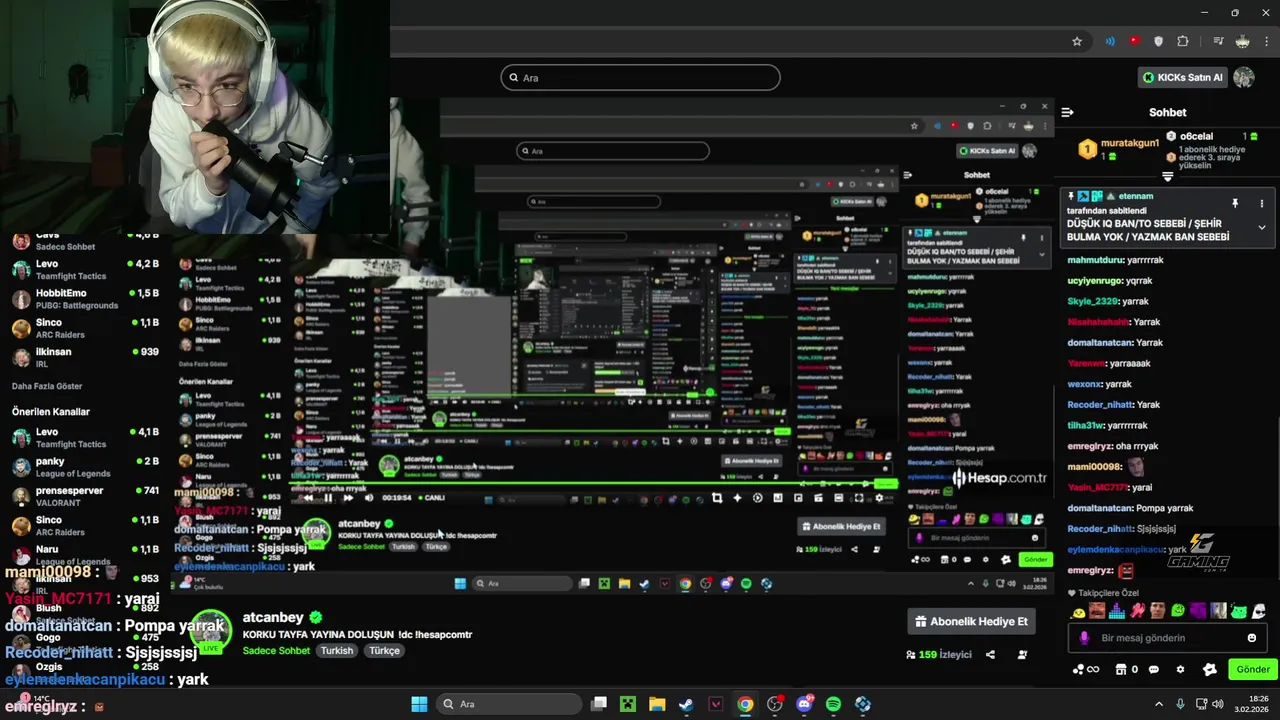Open pinned message three-dot options
Image resolution: width=1280 pixels, height=720 pixels.
[1261, 203]
